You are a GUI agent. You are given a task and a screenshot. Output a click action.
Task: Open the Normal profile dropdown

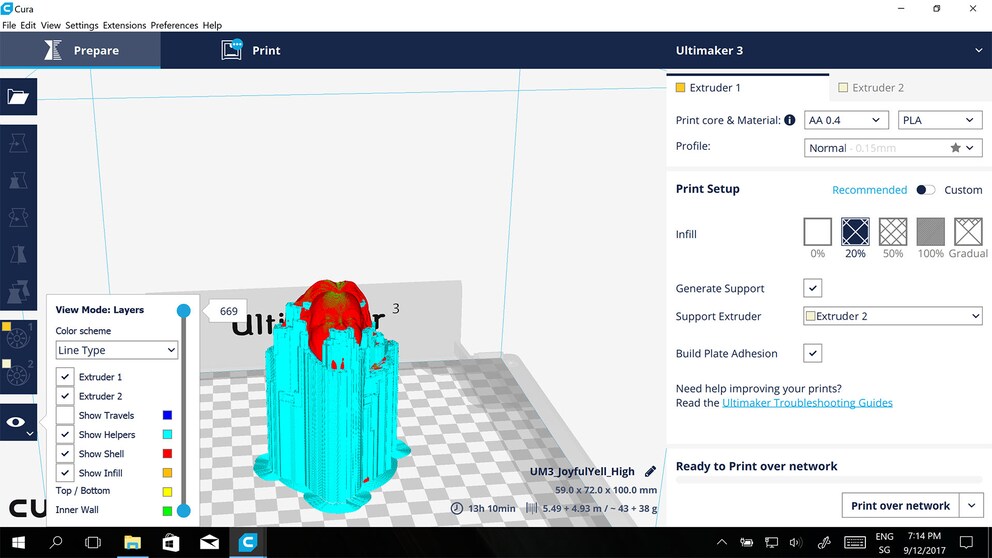893,147
